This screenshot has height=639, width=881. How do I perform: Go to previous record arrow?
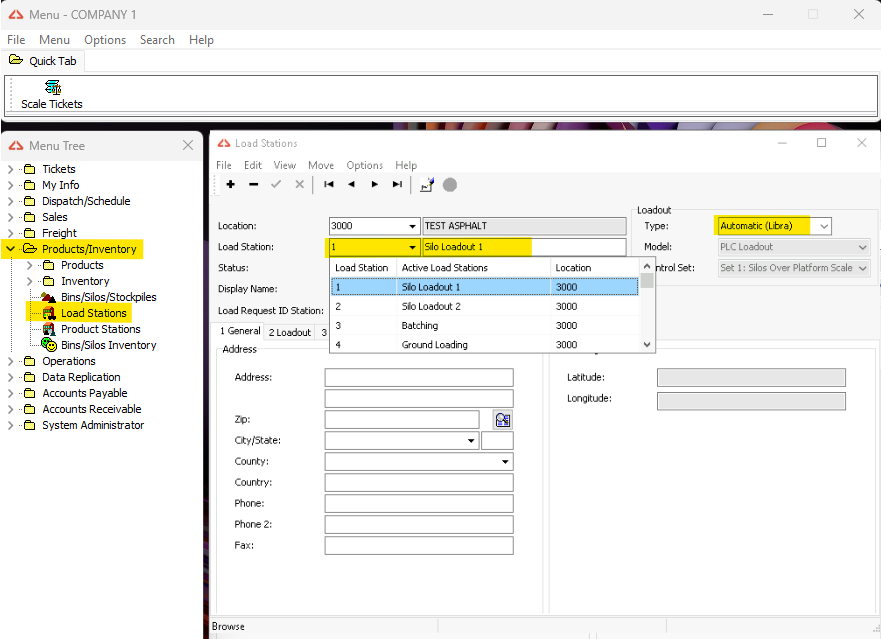point(351,184)
